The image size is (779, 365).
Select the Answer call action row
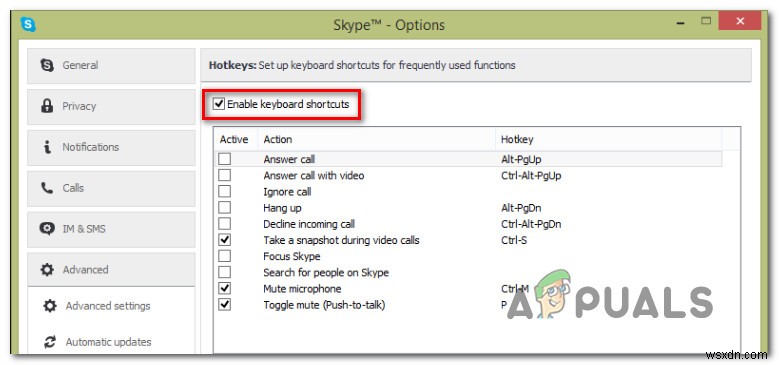[x=468, y=159]
